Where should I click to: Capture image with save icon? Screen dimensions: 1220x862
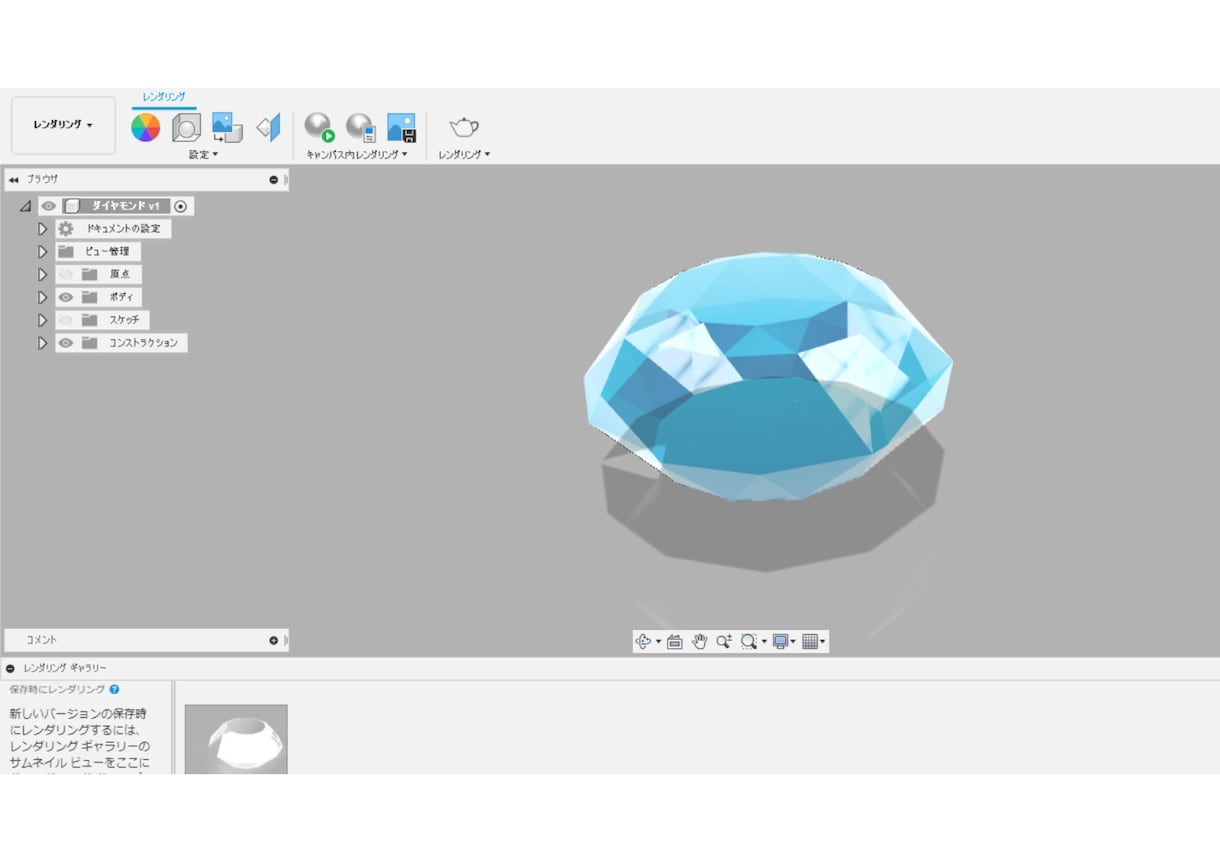pos(401,127)
